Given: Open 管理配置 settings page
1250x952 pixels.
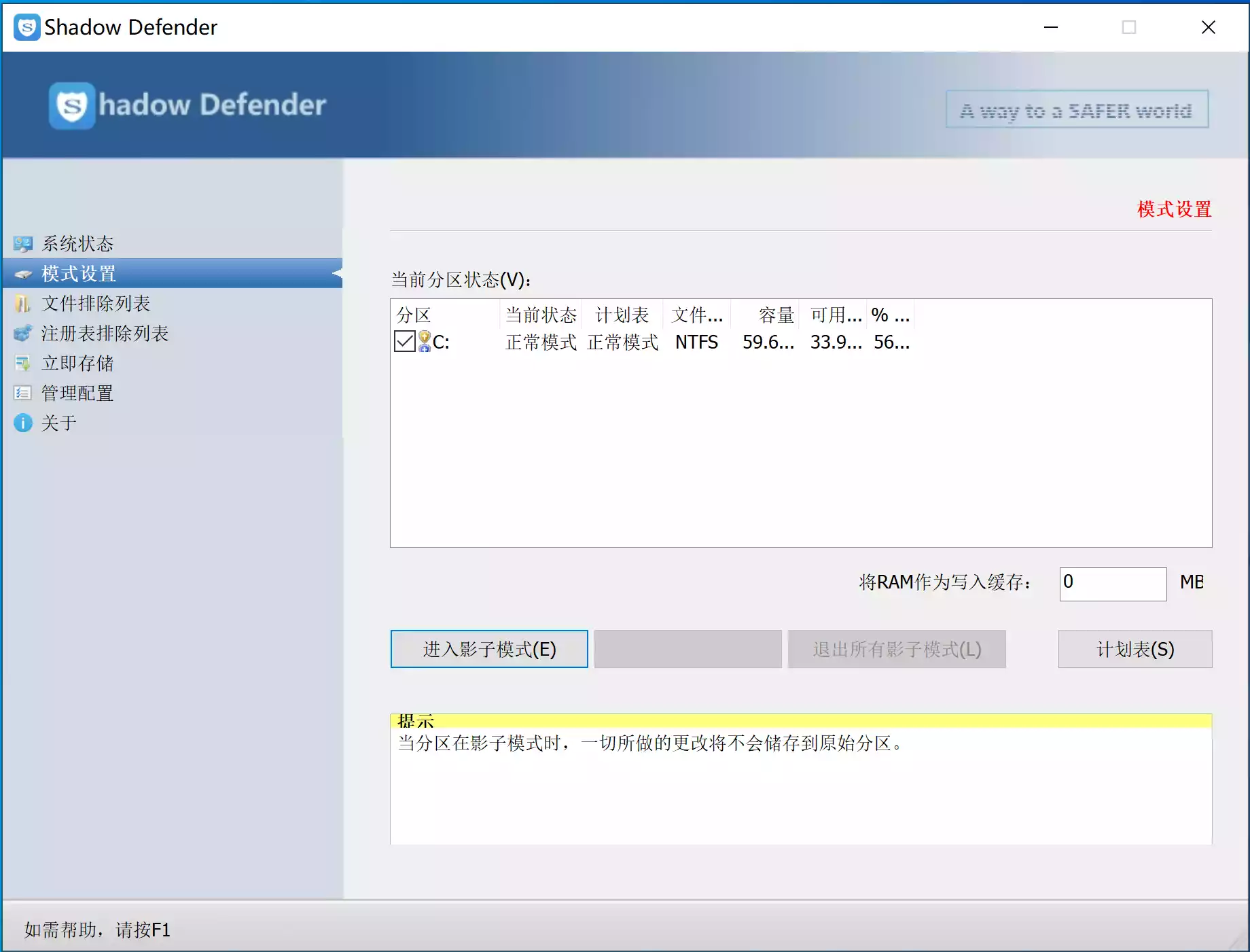Looking at the screenshot, I should tap(77, 393).
